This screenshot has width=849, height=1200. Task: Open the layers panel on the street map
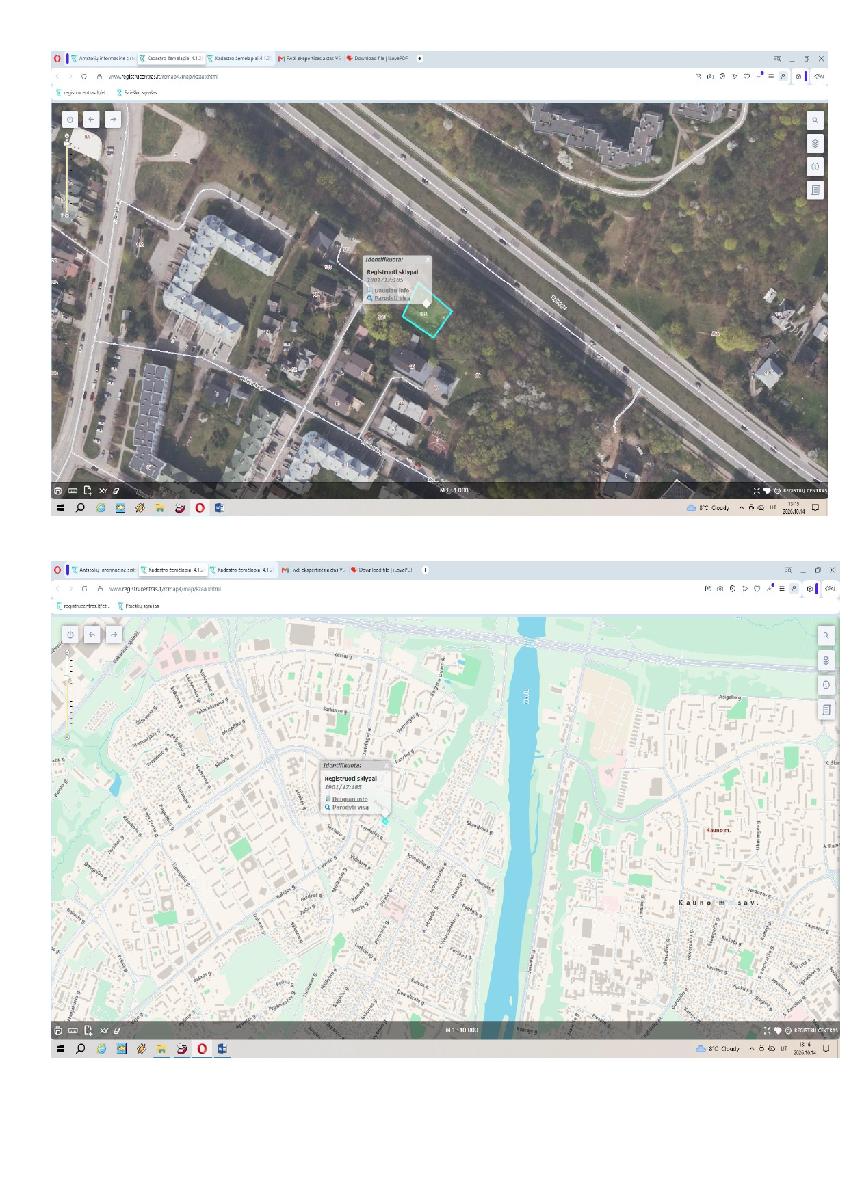[x=826, y=659]
